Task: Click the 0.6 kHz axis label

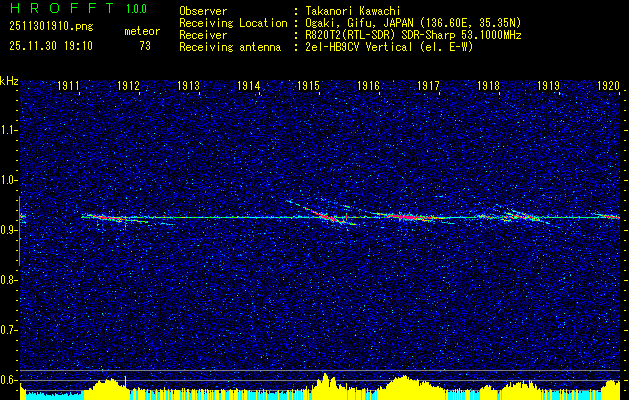Action: tap(8, 380)
